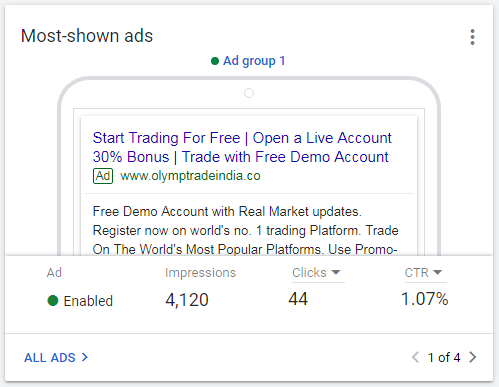The image size is (499, 387).
Task: Click the Start Trading For Free headline
Action: [166, 138]
